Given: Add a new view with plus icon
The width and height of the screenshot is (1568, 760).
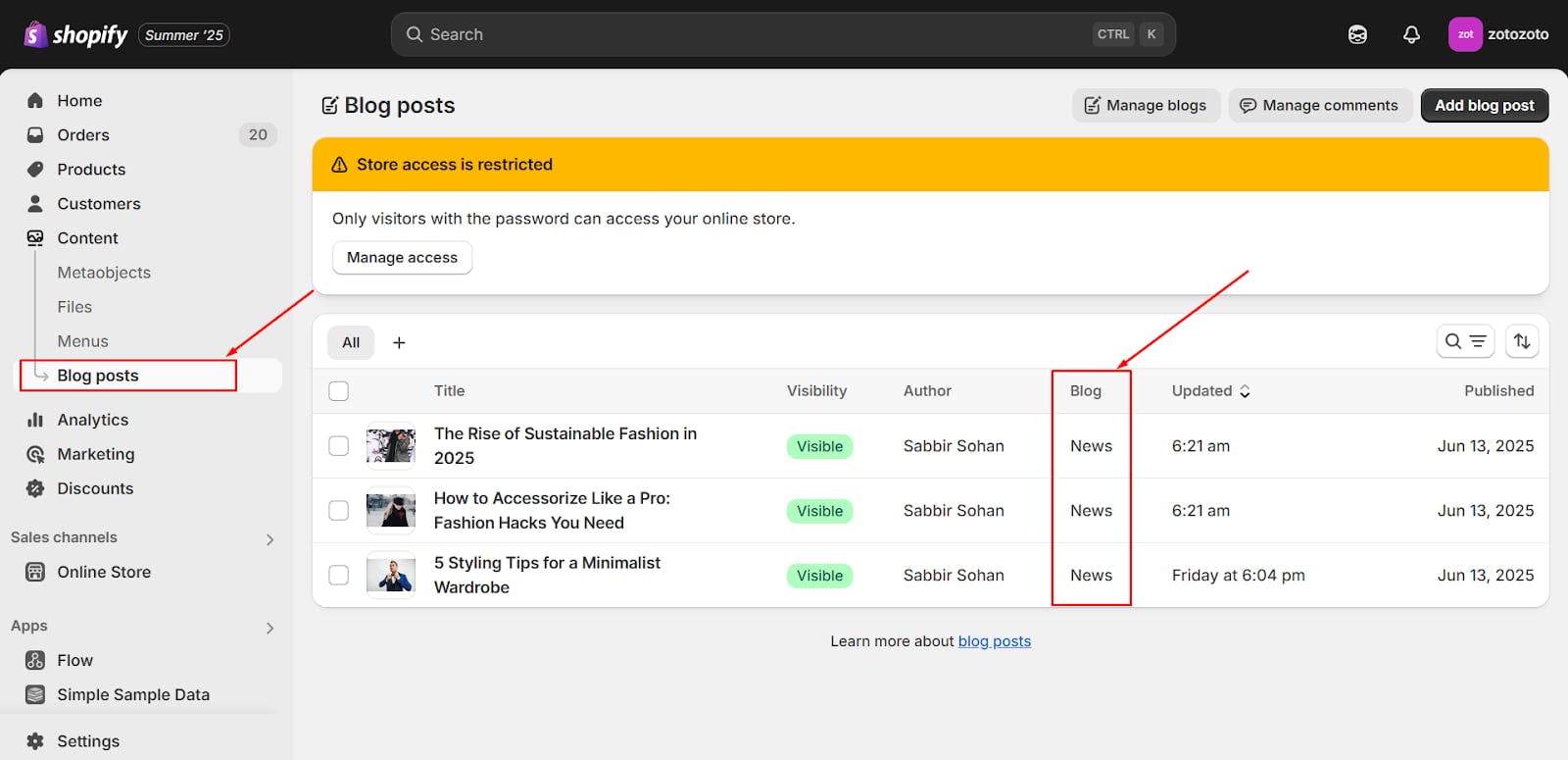Looking at the screenshot, I should click(x=399, y=342).
